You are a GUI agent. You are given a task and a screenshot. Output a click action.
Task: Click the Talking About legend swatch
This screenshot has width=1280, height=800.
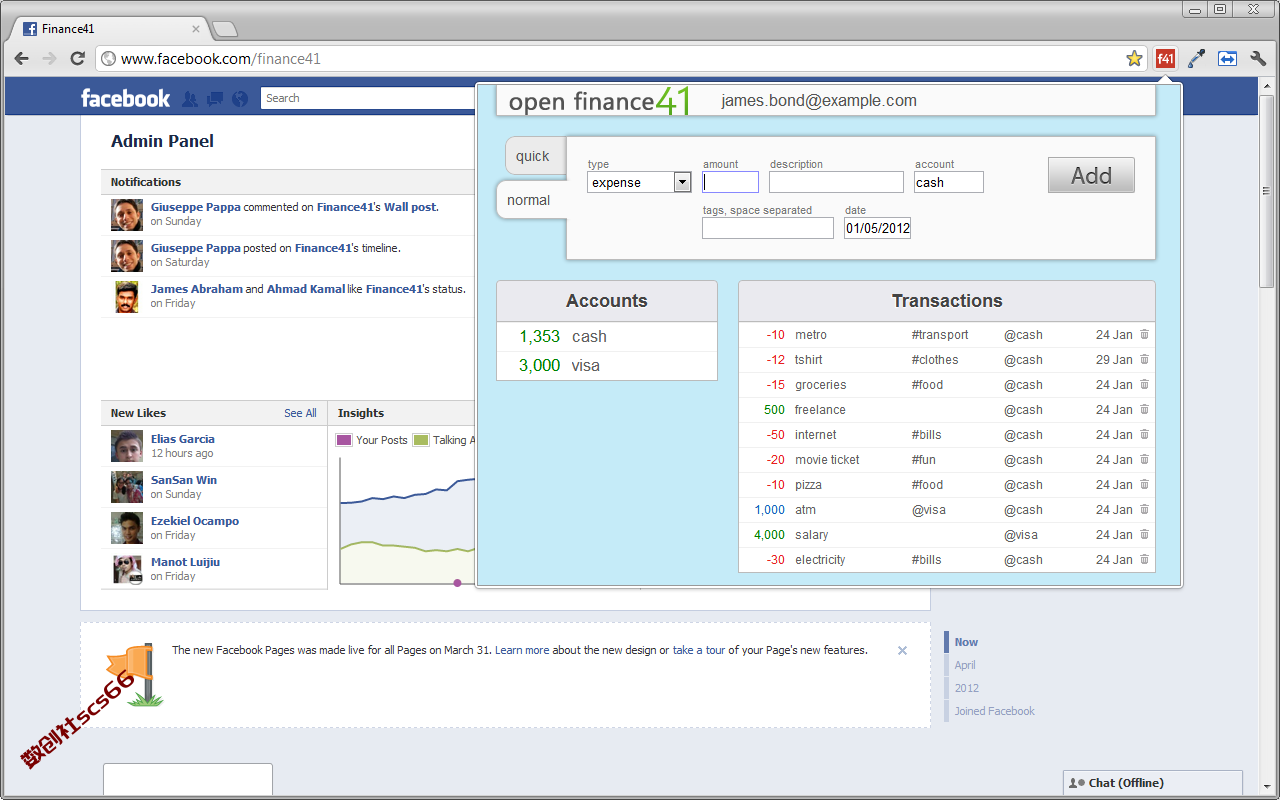(421, 440)
